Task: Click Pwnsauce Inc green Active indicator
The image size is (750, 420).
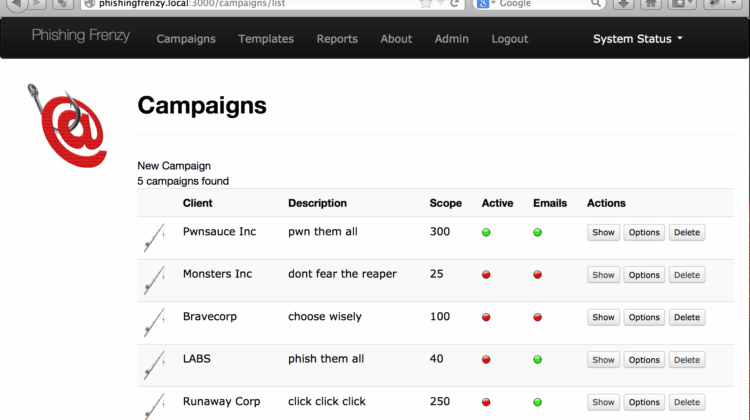Action: (486, 232)
